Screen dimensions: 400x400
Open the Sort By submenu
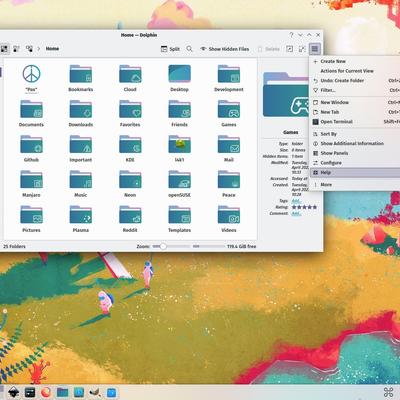(355, 134)
